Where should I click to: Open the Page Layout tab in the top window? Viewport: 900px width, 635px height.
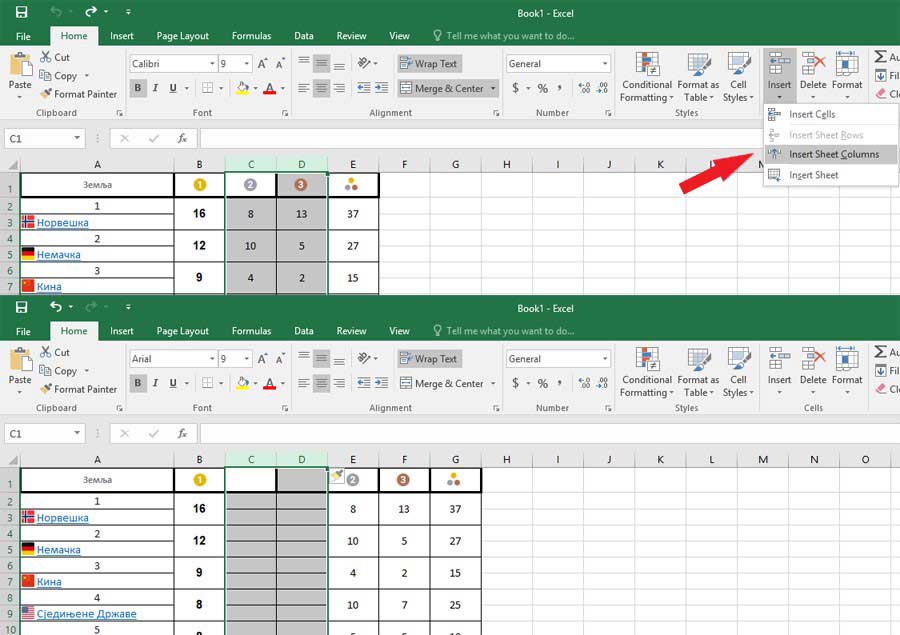tap(183, 36)
